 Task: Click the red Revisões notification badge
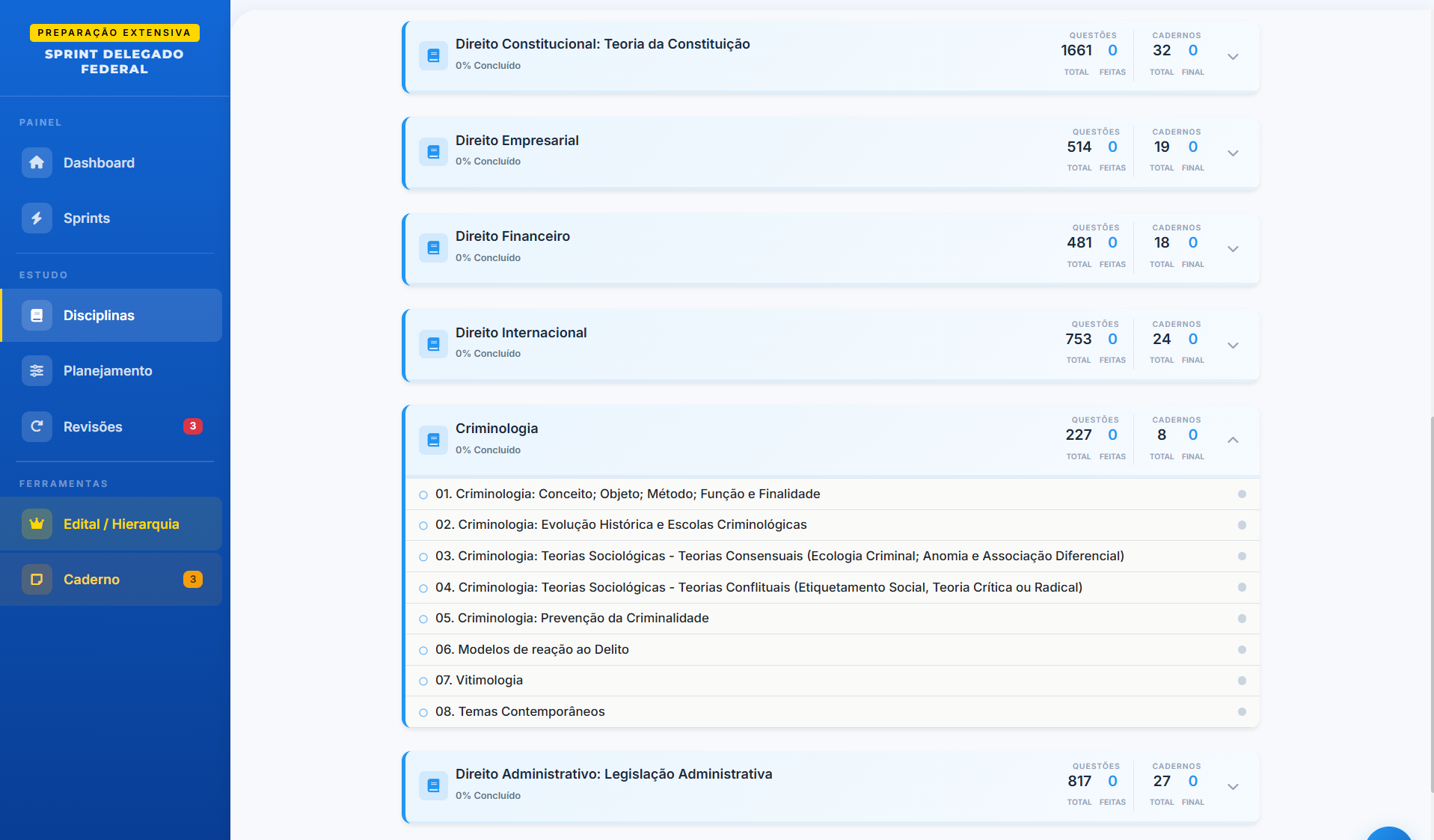tap(193, 426)
